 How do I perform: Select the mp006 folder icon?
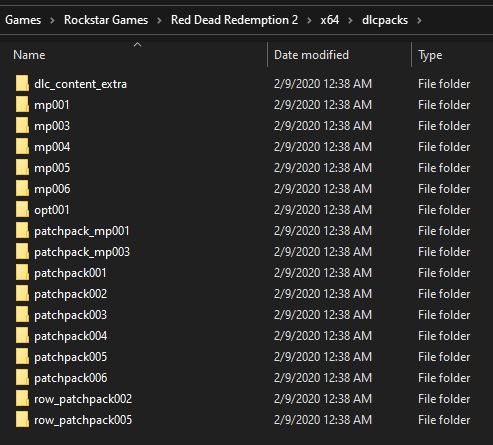tap(22, 188)
